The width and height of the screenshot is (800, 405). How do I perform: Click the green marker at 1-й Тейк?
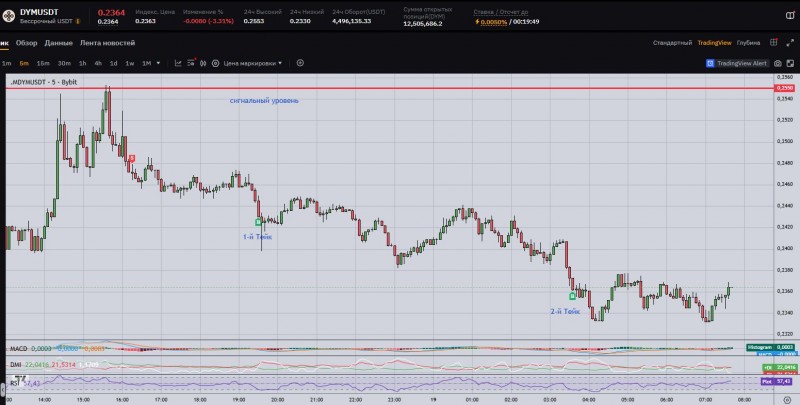(258, 222)
